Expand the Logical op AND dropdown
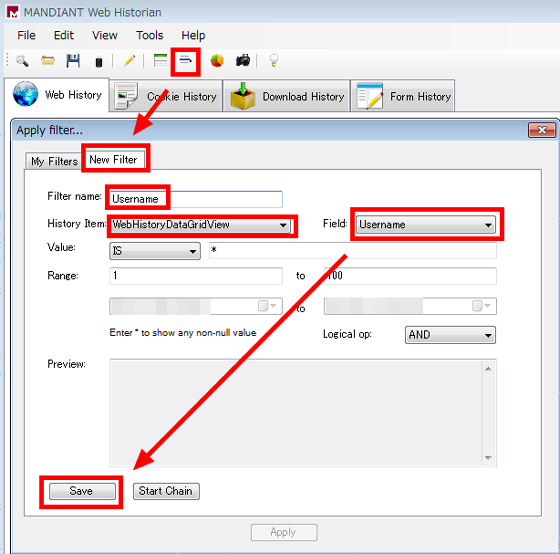The height and width of the screenshot is (554, 560). [x=450, y=335]
